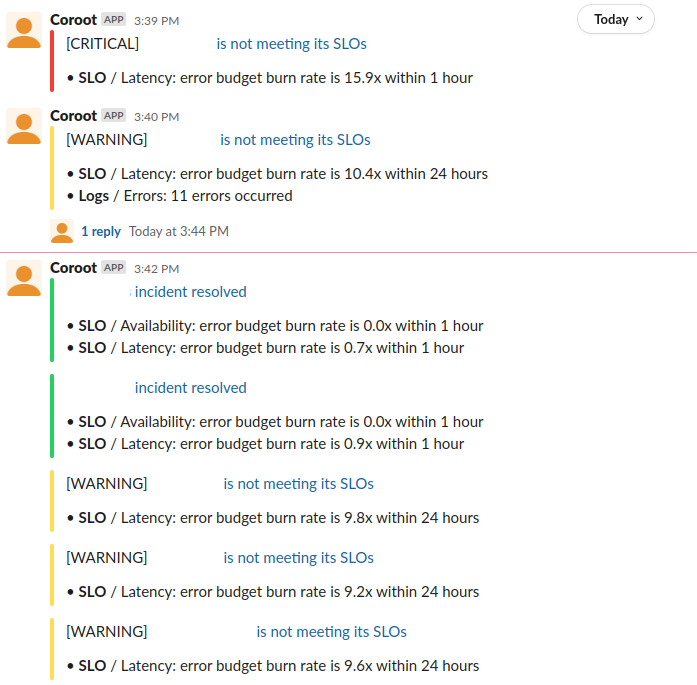The height and width of the screenshot is (685, 697).
Task: Open the CRITICAL "is not meeting its SLOs" link
Action: tap(291, 44)
